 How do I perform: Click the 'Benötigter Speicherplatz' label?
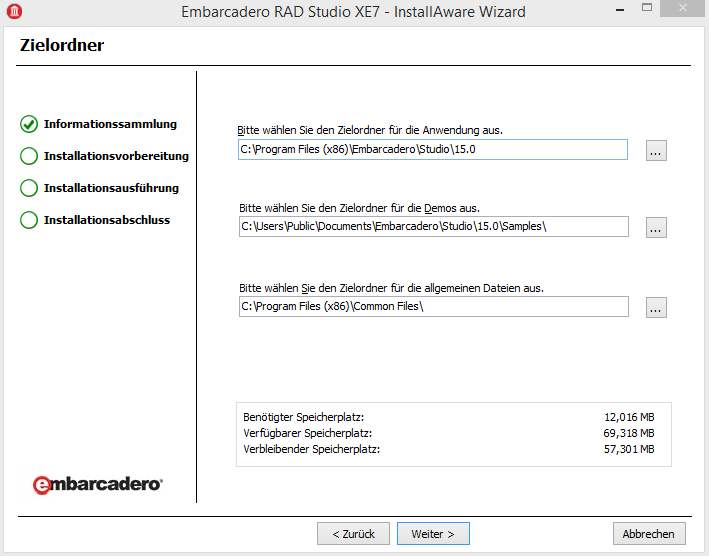coord(303,417)
